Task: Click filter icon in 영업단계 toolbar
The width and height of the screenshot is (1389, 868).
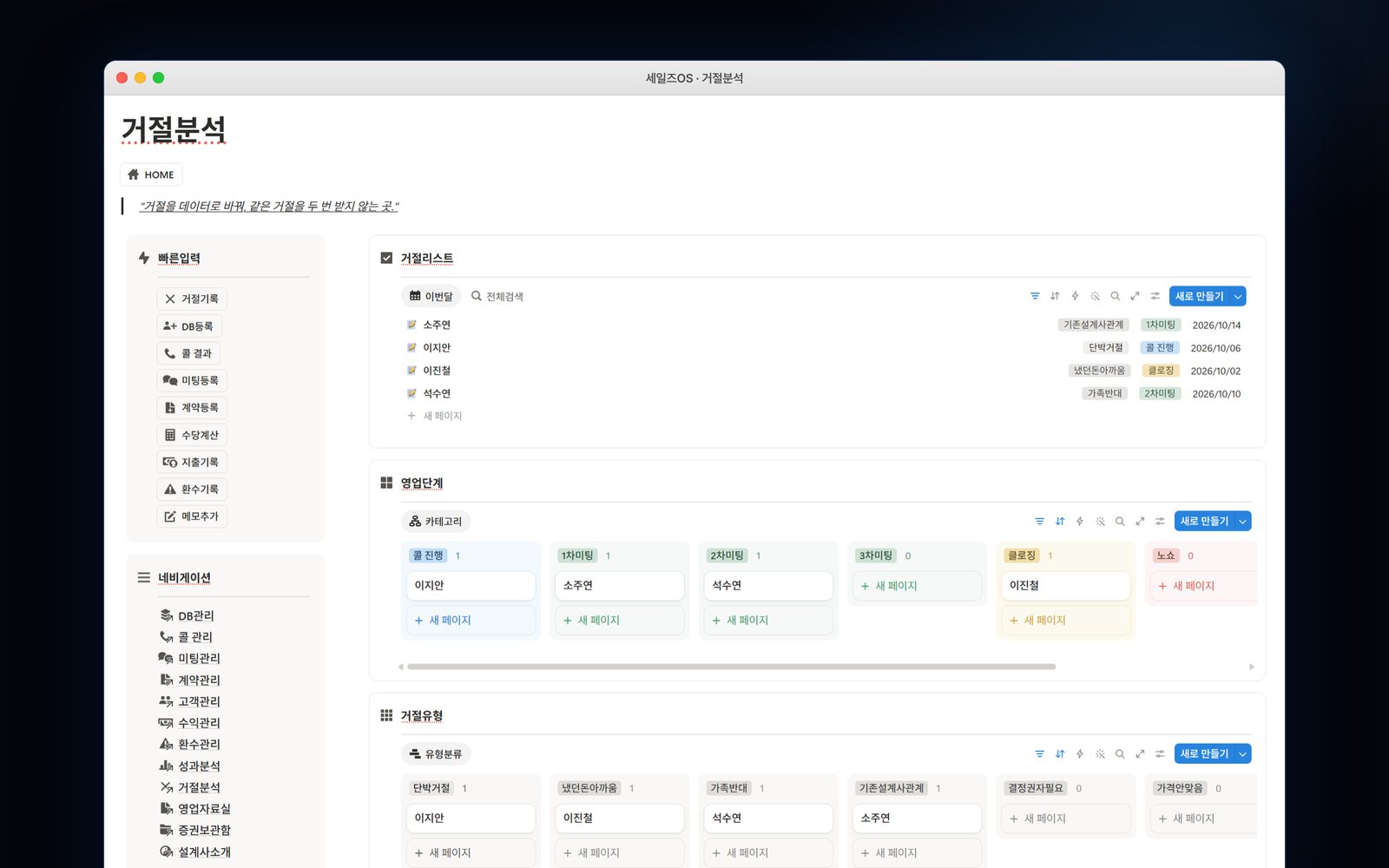Action: 1039,521
